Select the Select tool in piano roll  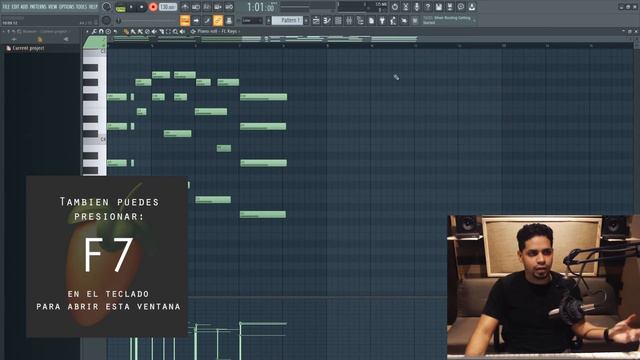168,31
